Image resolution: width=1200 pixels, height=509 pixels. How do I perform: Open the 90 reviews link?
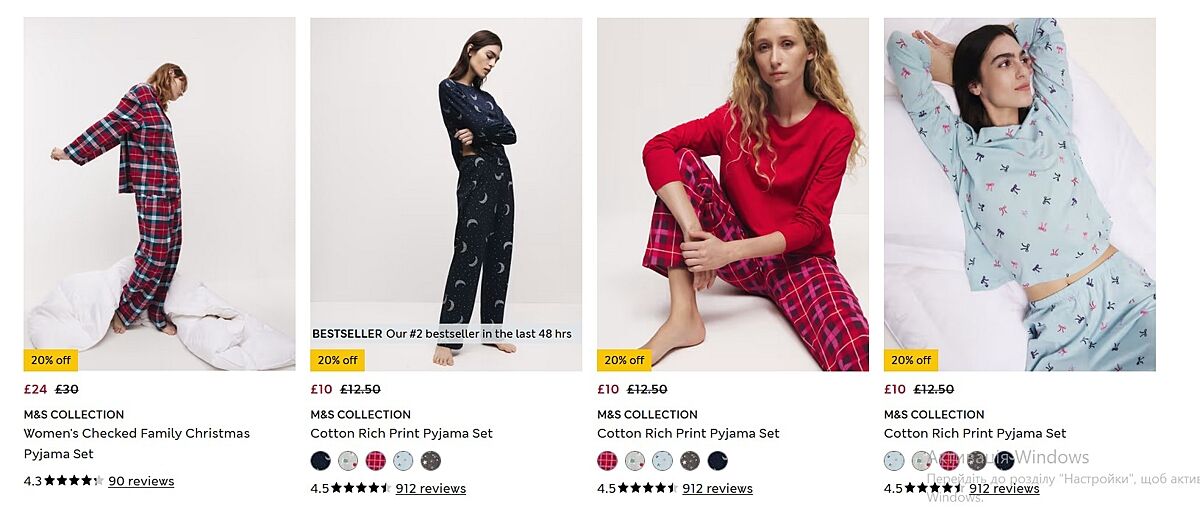point(141,481)
